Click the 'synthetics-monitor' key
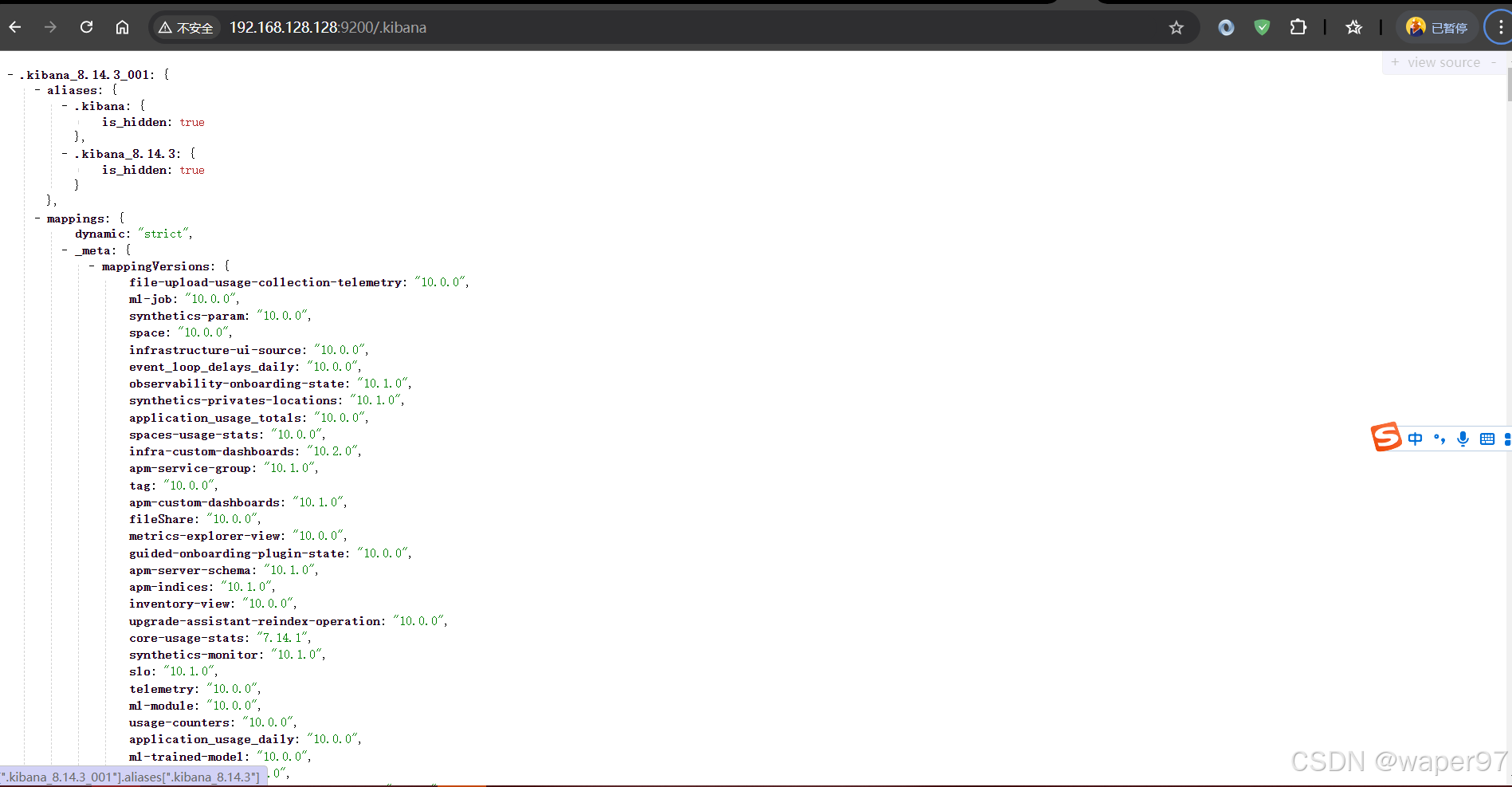 pyautogui.click(x=194, y=655)
